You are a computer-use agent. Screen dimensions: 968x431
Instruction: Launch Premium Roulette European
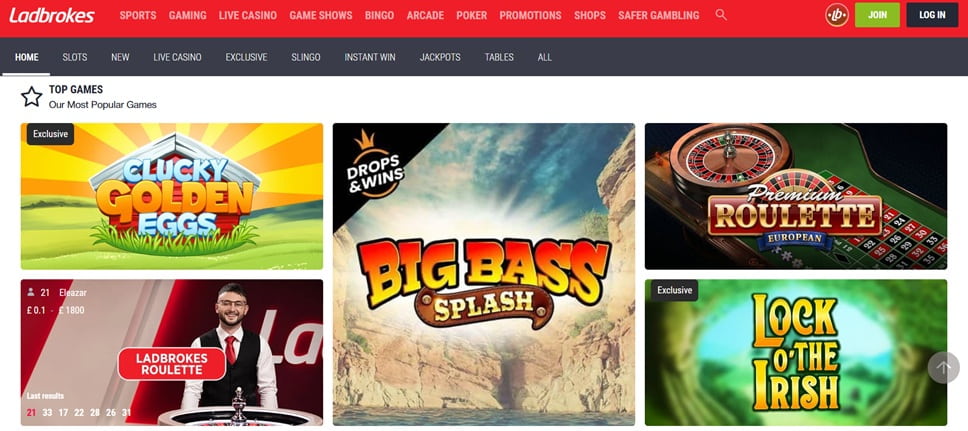point(796,196)
